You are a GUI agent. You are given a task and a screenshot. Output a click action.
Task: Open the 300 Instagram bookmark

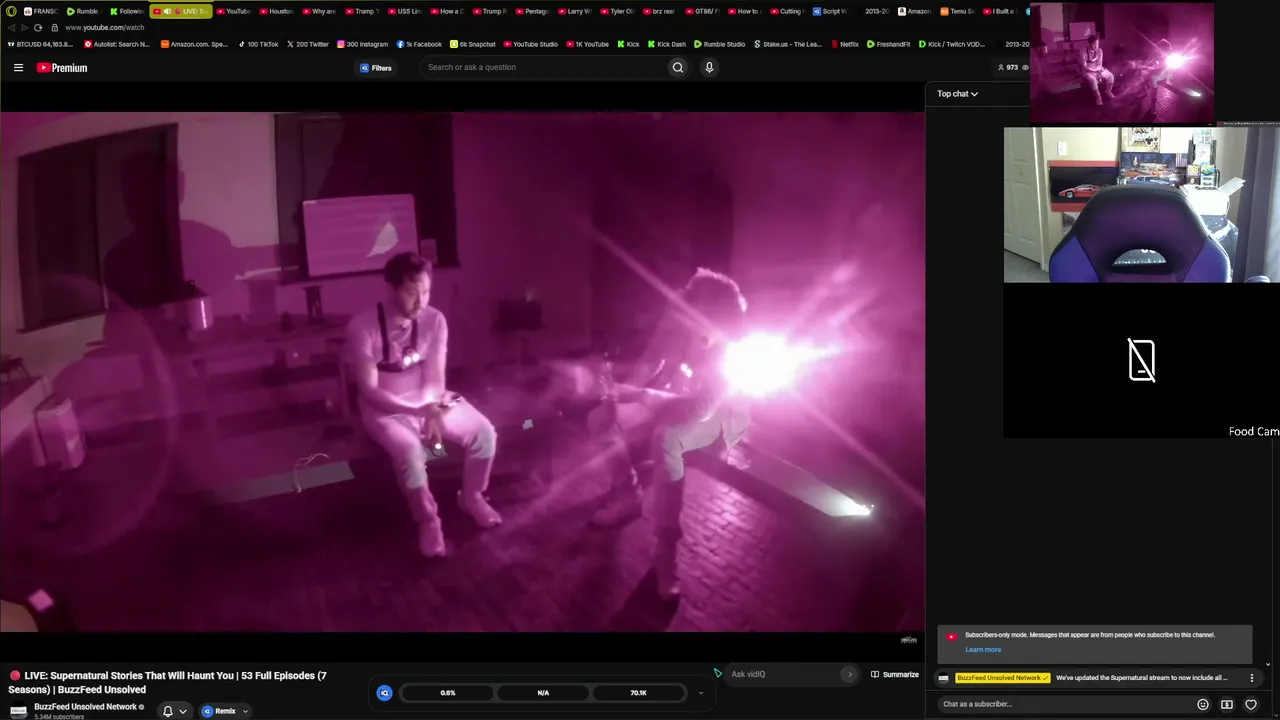click(362, 44)
